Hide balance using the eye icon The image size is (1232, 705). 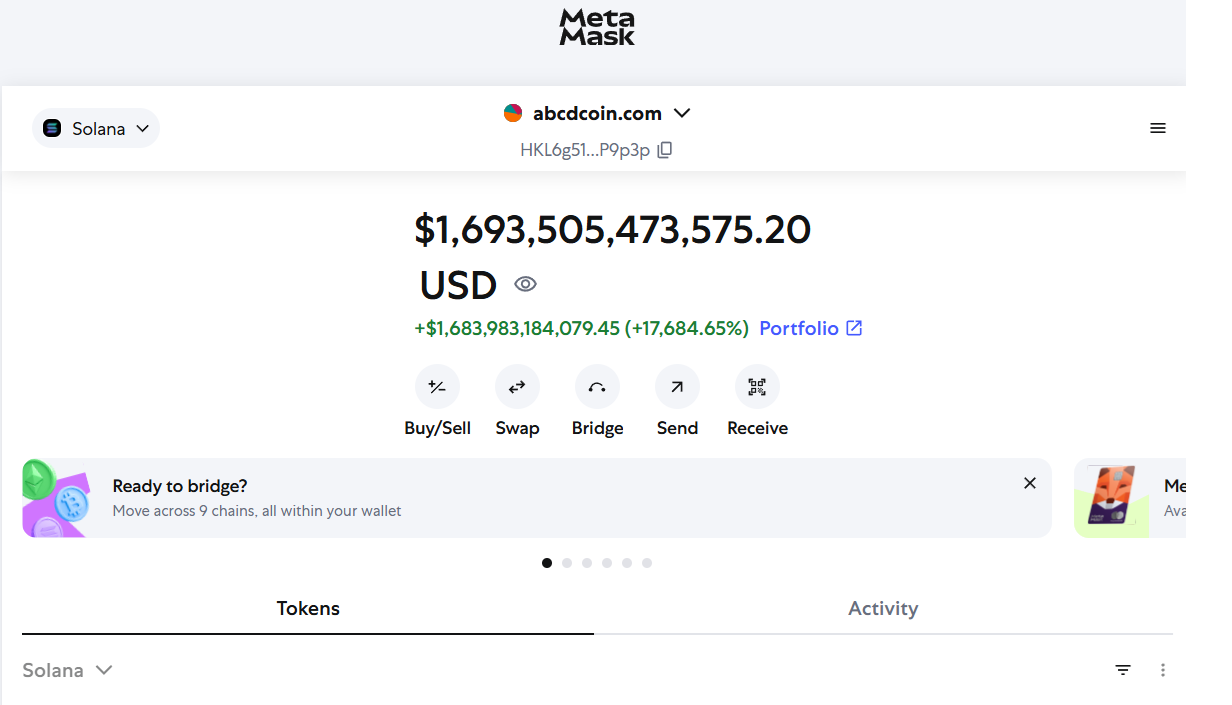(525, 284)
